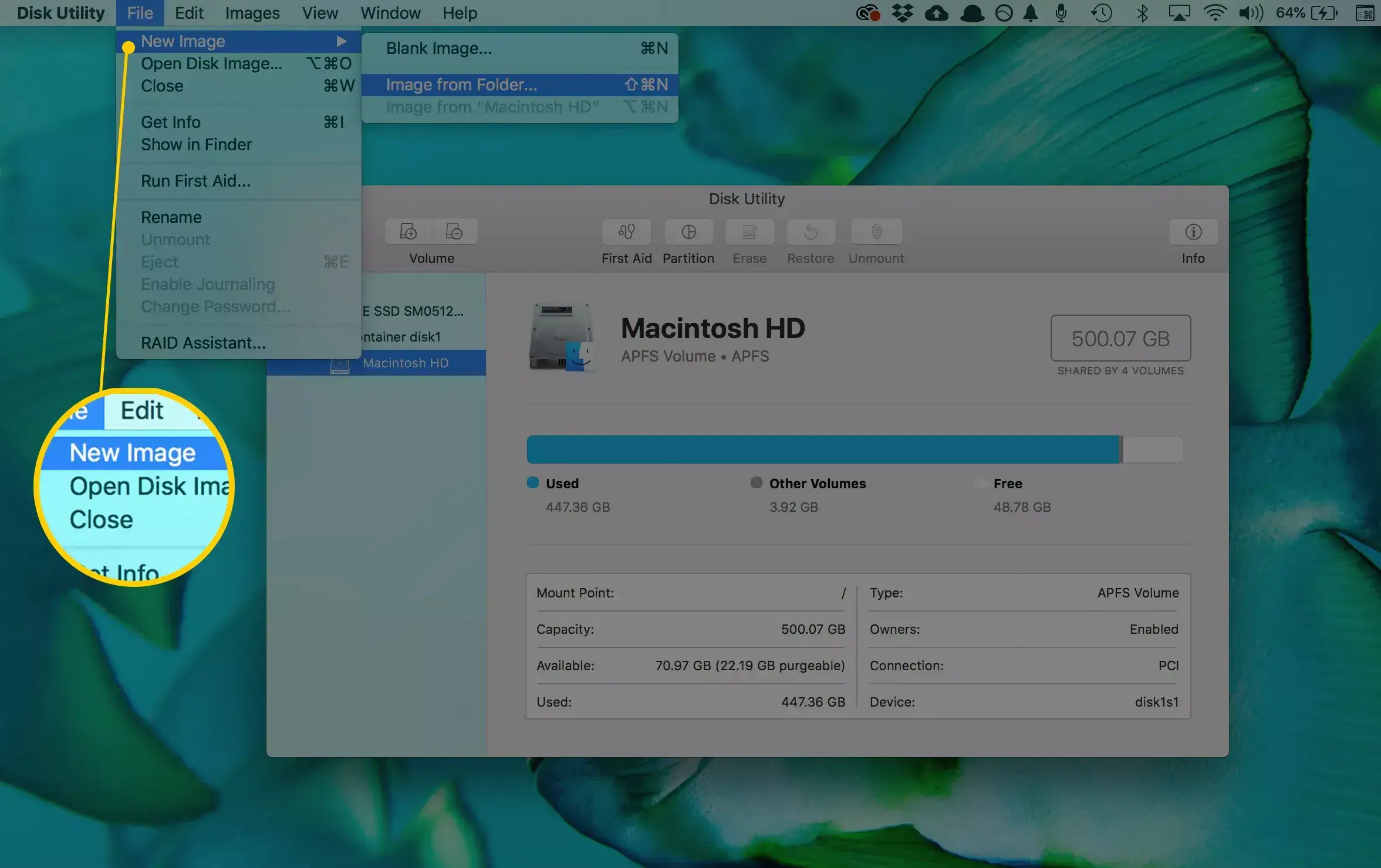Click the File menu to expand
Image resolution: width=1381 pixels, height=868 pixels.
(x=140, y=12)
